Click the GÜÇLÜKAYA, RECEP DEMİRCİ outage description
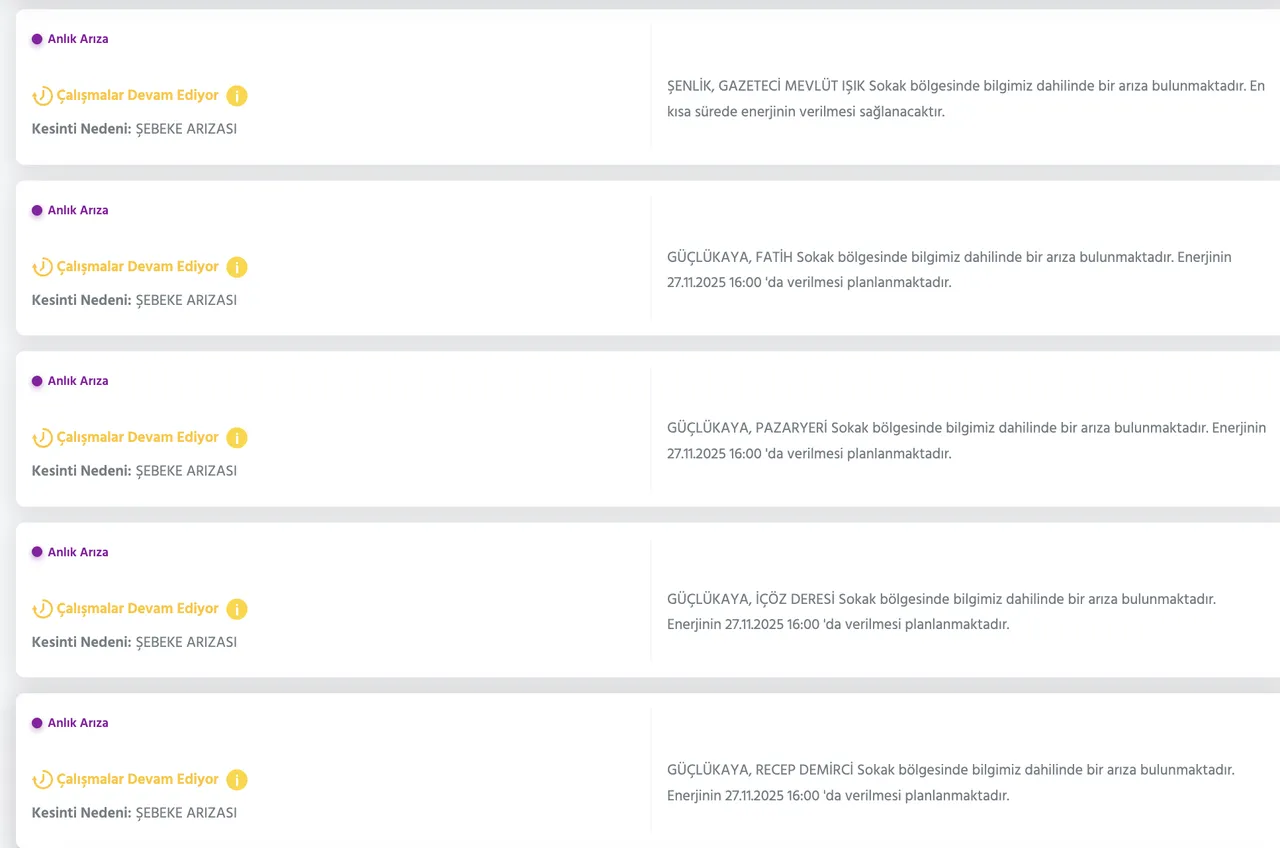 coord(950,782)
